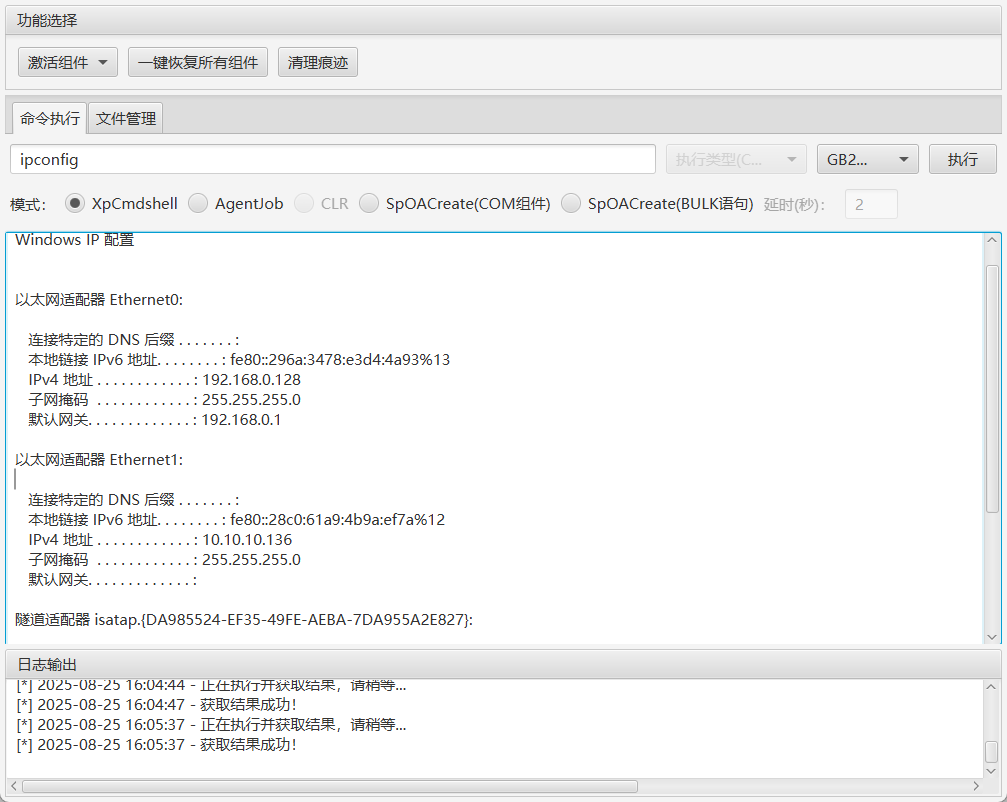Expand the GB2... encoding dropdown
Image resolution: width=1007 pixels, height=802 pixels.
pos(867,159)
